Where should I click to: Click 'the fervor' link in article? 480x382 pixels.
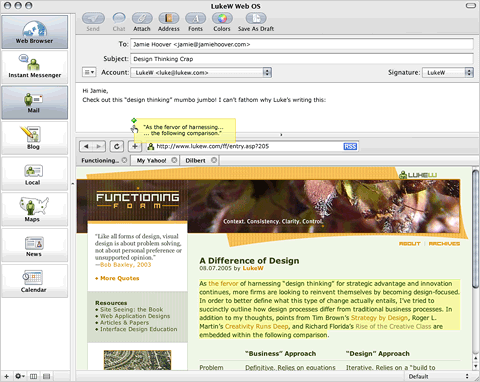[223, 284]
